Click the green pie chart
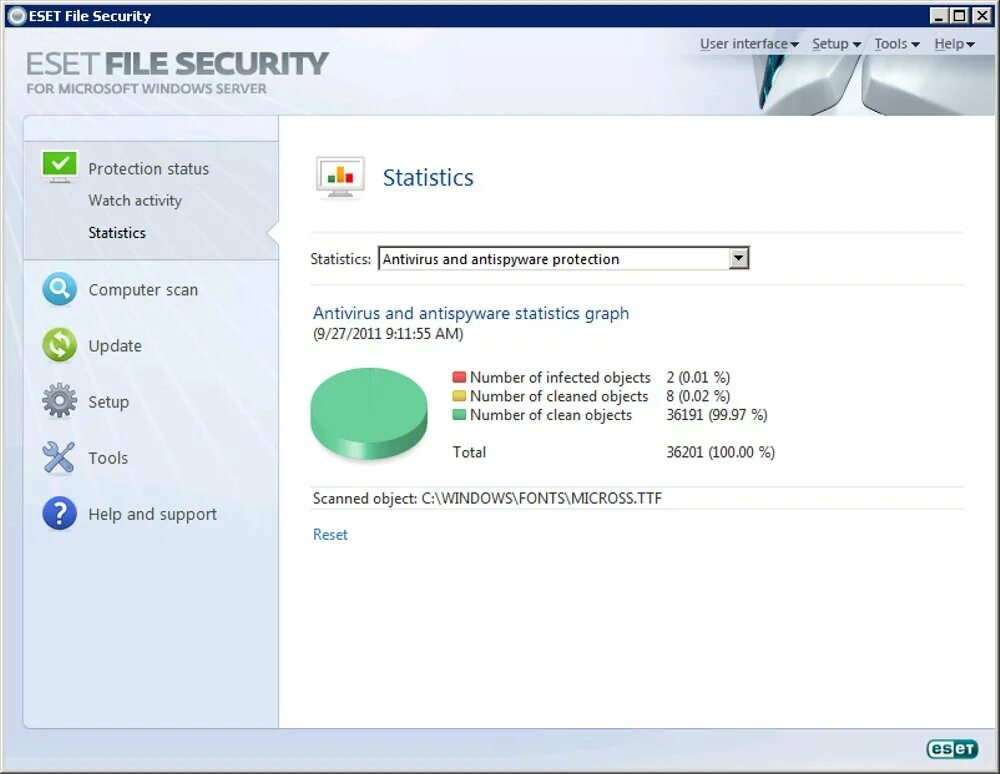1000x774 pixels. click(x=369, y=413)
